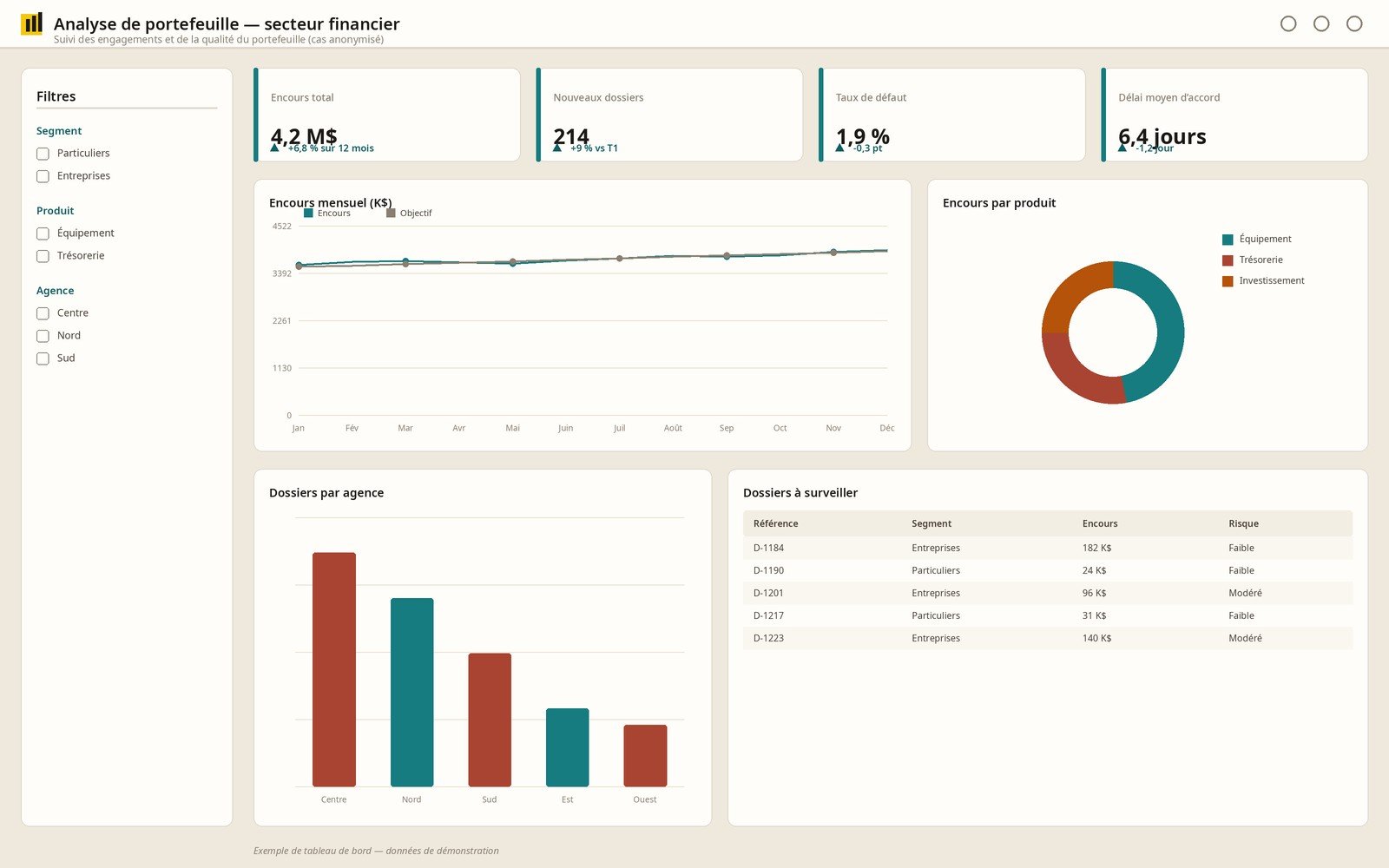Tick the Centre agency checkbox

point(43,313)
